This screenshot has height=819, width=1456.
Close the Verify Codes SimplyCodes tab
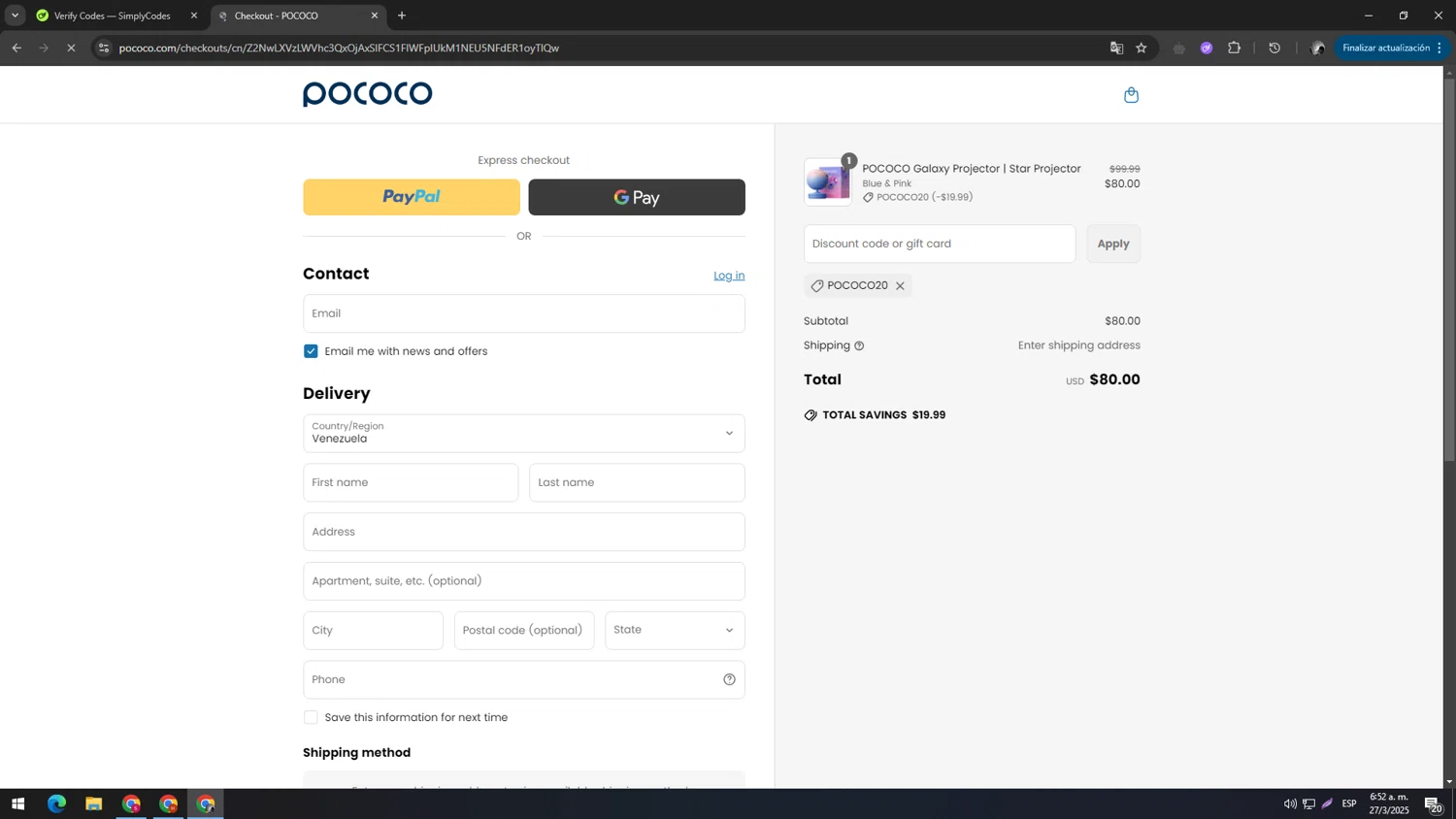click(194, 16)
